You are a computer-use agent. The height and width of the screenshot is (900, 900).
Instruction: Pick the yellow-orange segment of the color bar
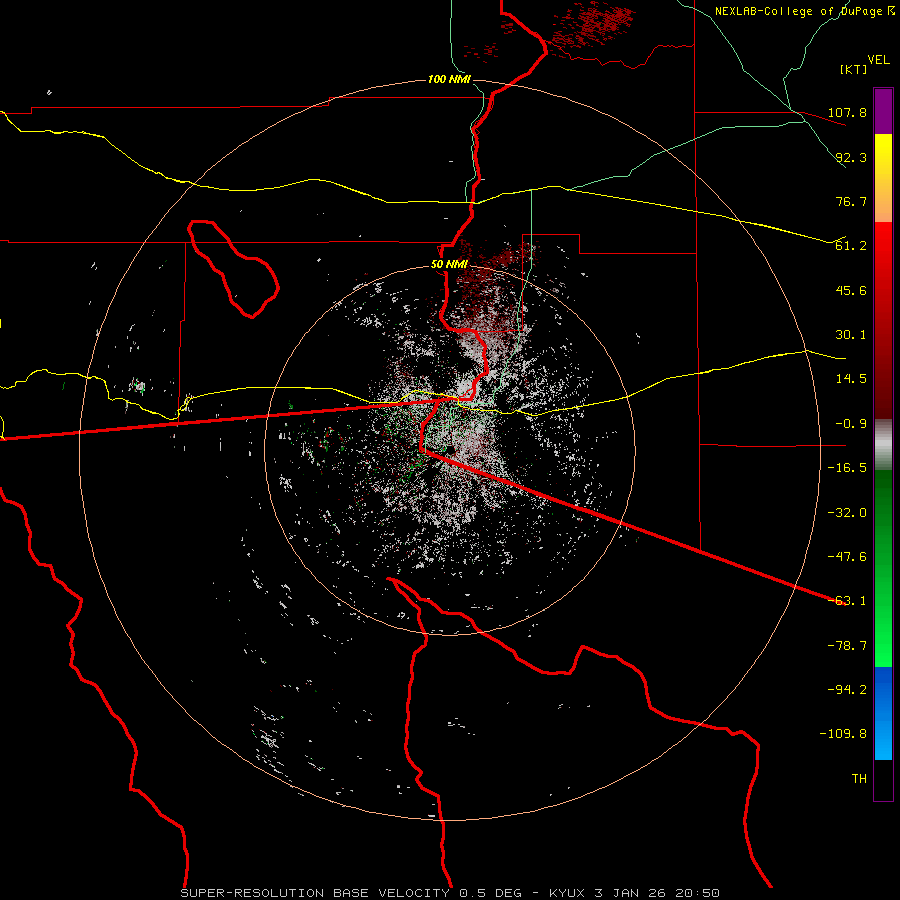[x=883, y=178]
